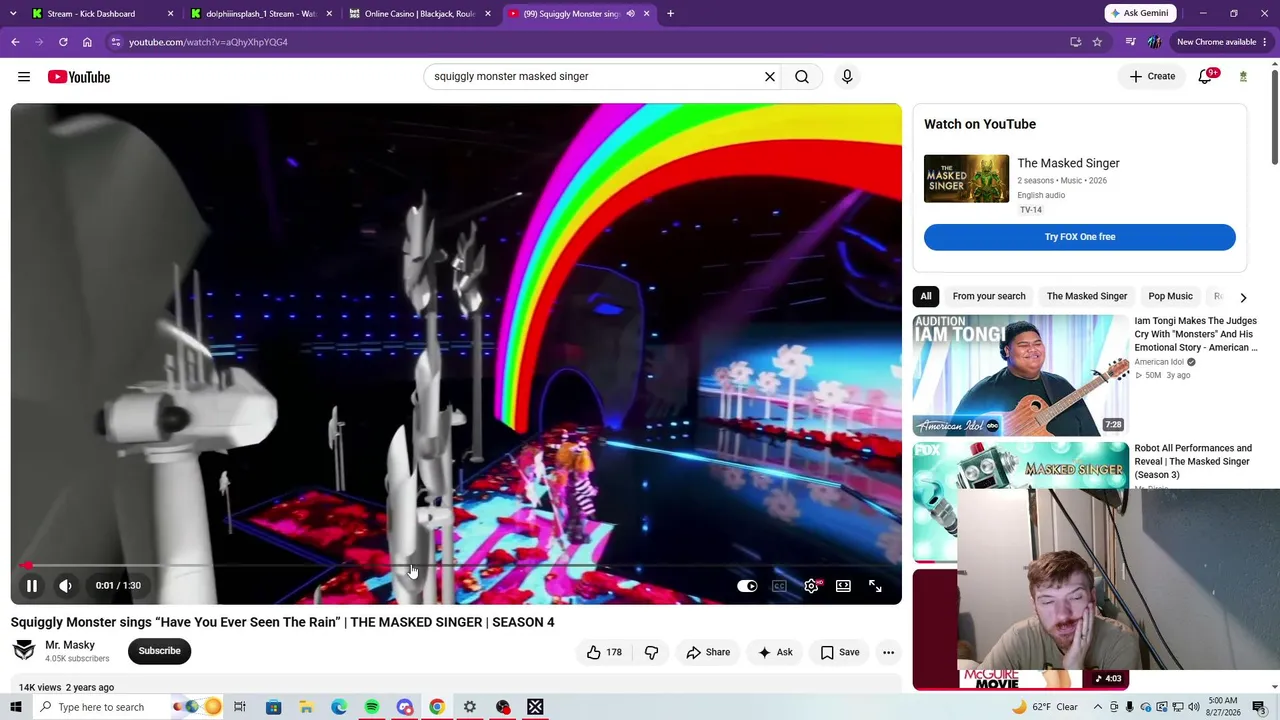Pause the video

[x=32, y=586]
